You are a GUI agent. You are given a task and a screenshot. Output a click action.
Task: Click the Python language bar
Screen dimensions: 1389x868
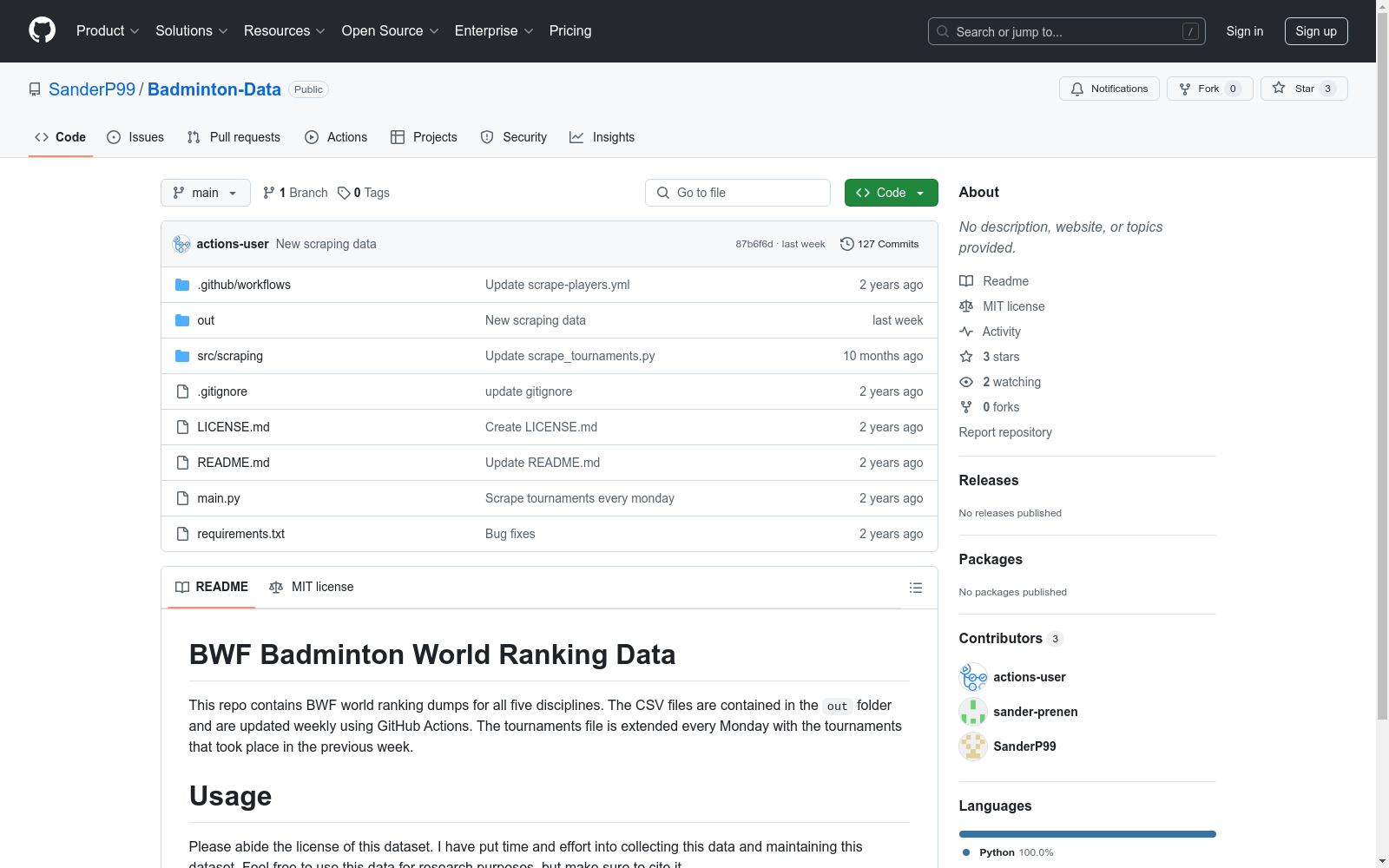[1088, 834]
